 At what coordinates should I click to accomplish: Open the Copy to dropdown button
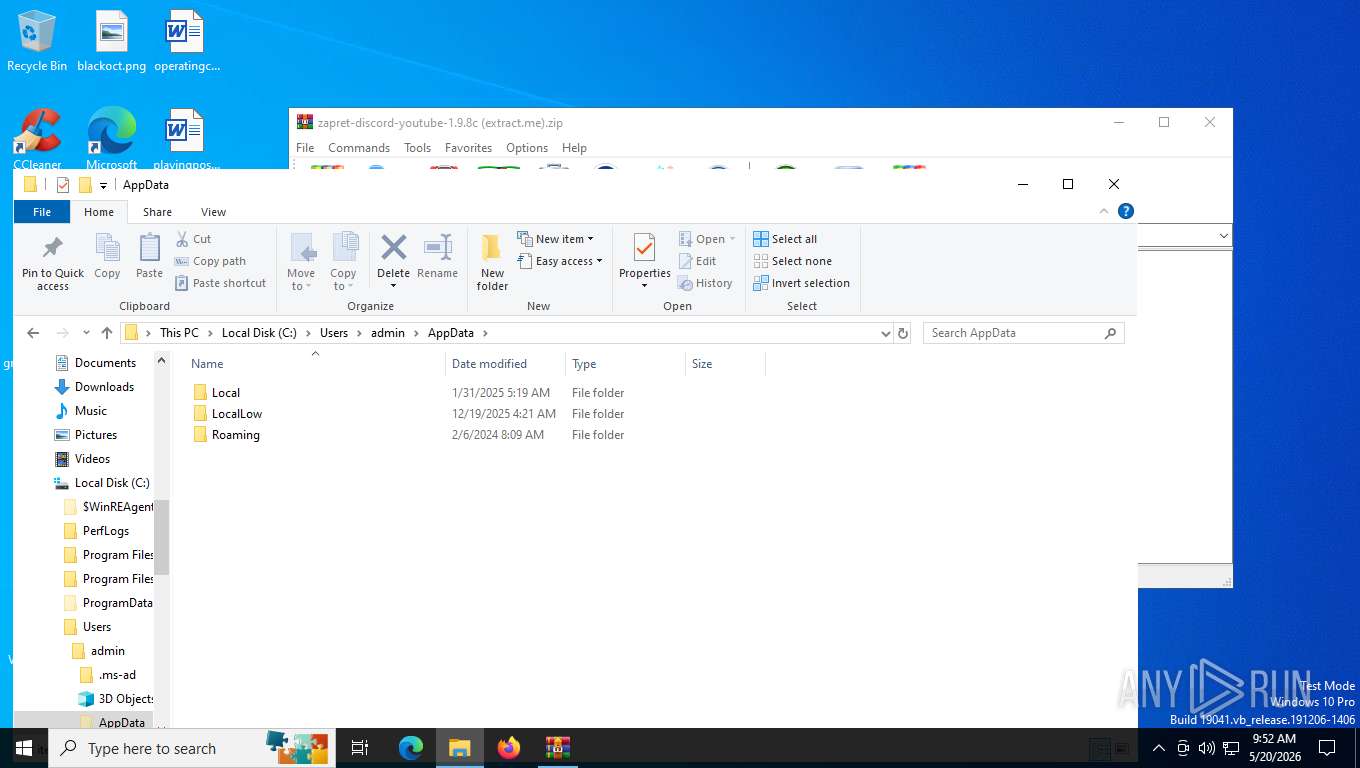(344, 262)
